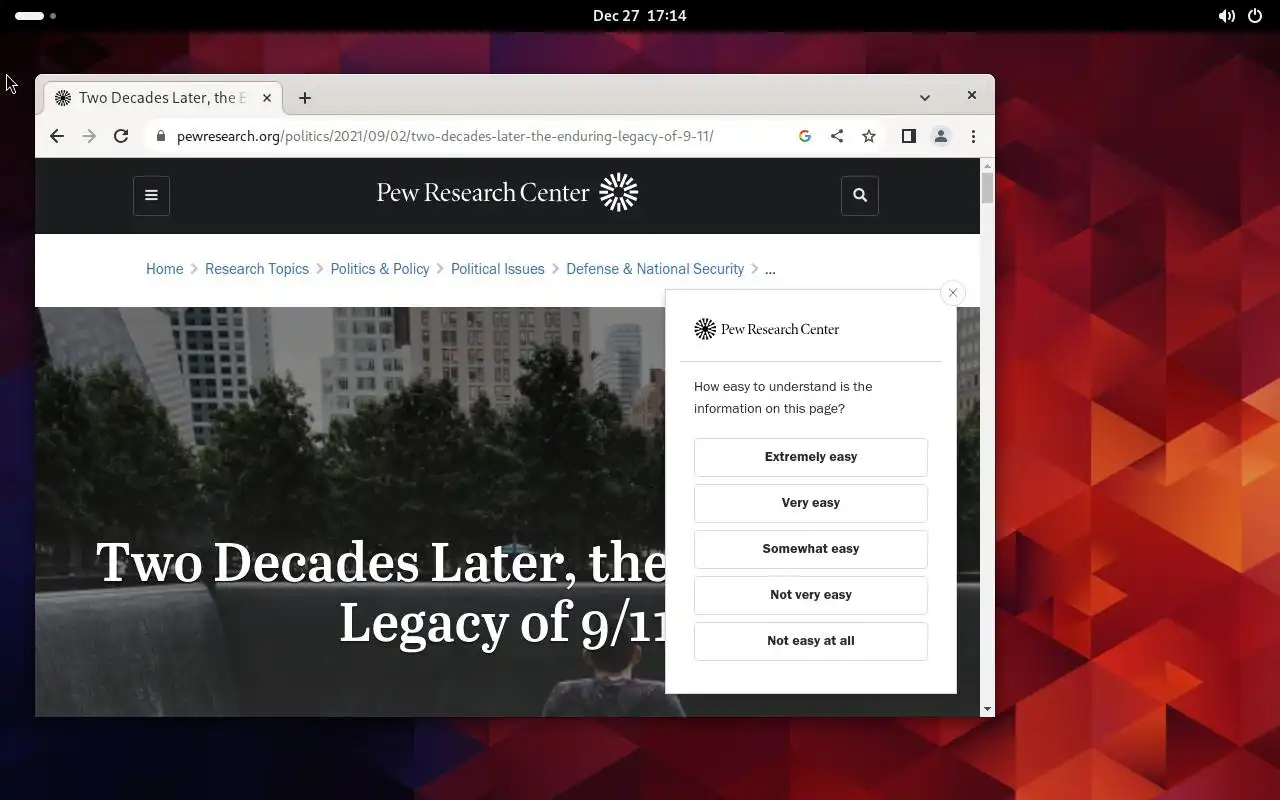Open the Pew site search button

click(x=860, y=195)
